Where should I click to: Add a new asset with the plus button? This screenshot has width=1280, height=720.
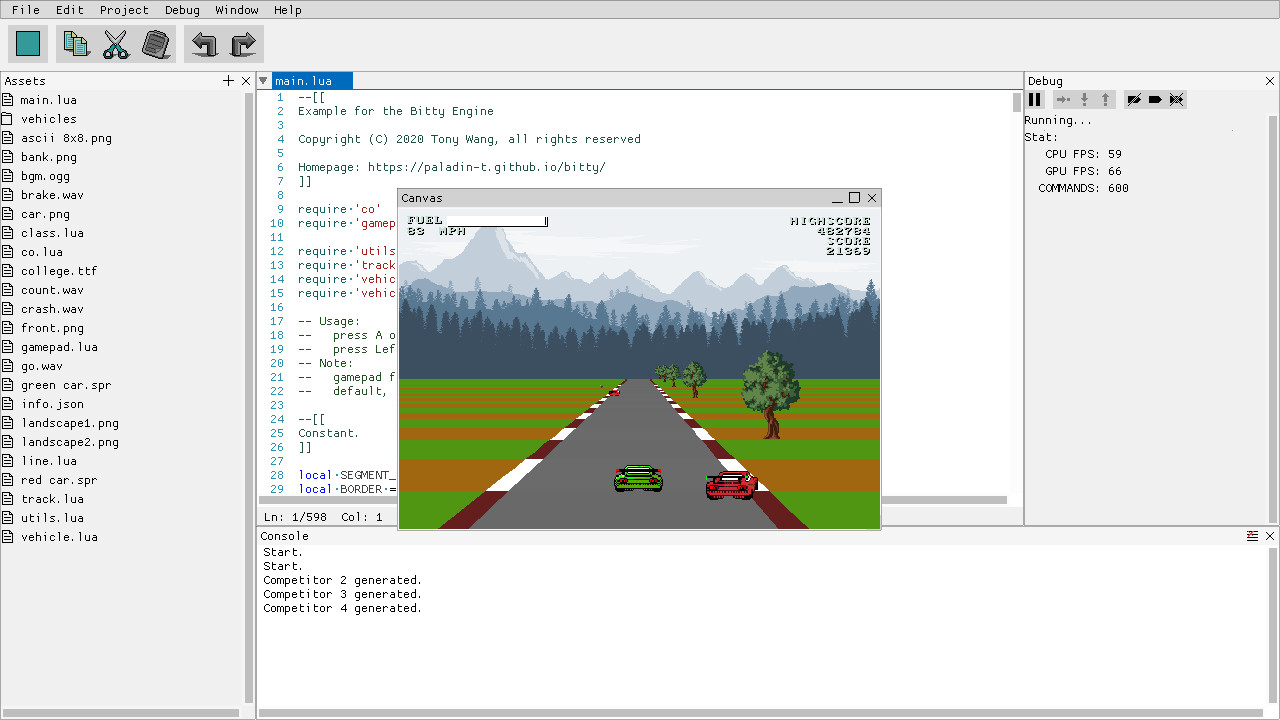click(x=228, y=80)
